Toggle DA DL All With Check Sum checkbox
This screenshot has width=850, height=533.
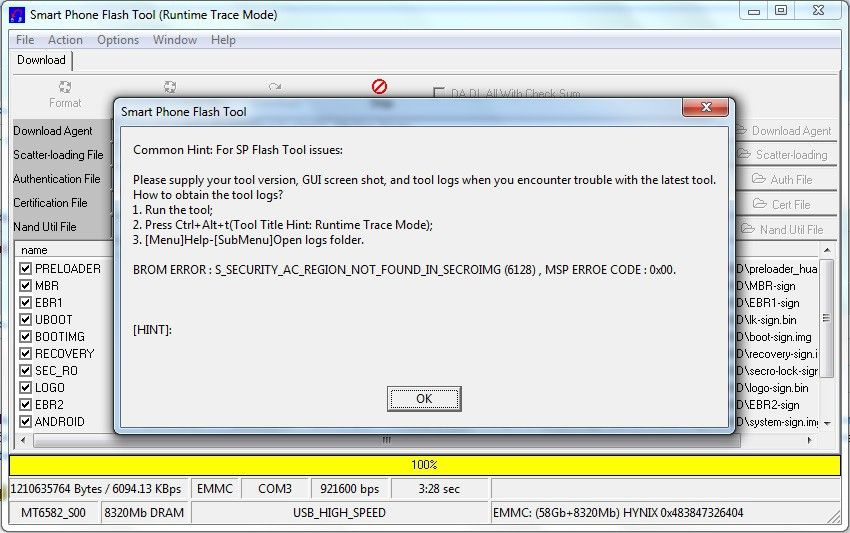coord(439,93)
